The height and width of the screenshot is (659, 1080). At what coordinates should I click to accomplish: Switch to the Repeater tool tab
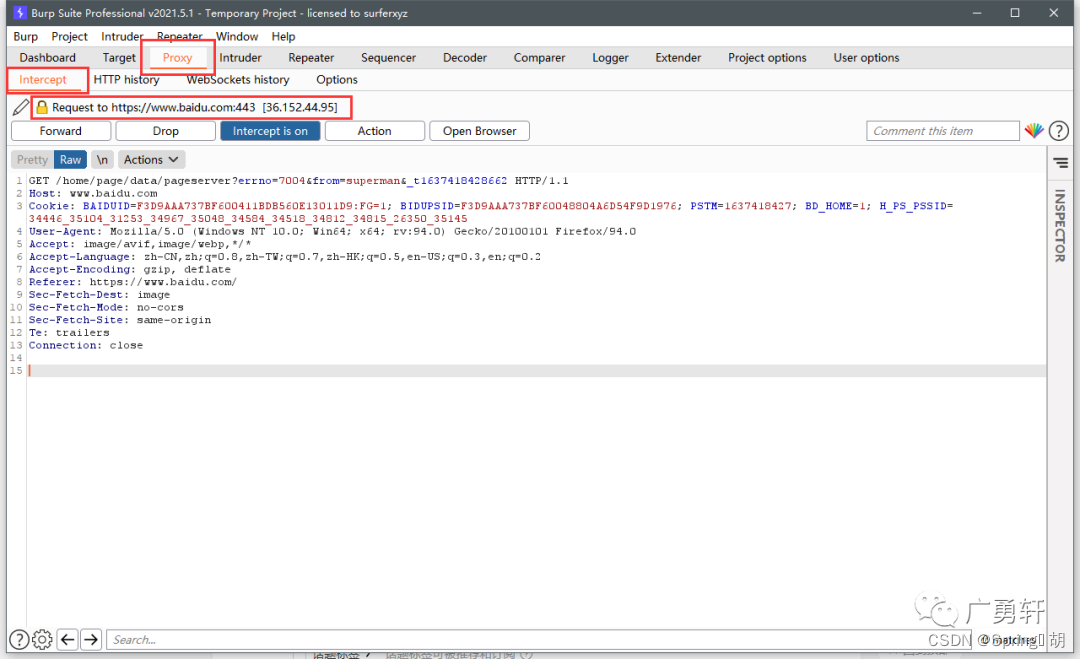tap(311, 58)
